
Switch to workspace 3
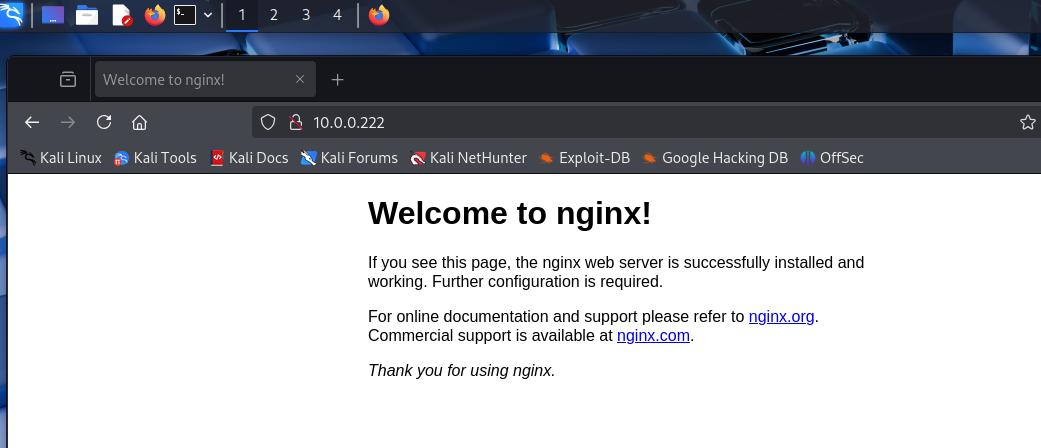click(x=305, y=15)
